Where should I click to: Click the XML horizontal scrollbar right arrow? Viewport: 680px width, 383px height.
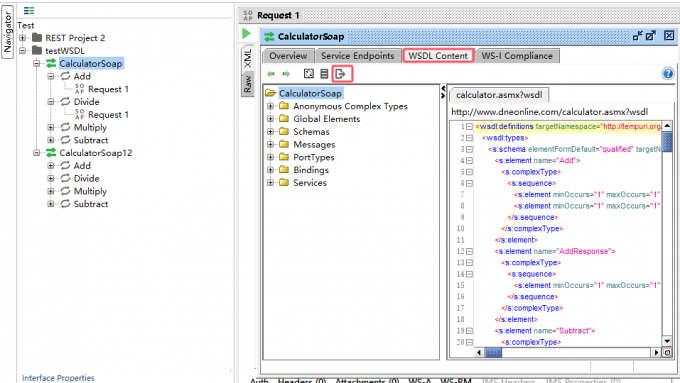tap(657, 353)
